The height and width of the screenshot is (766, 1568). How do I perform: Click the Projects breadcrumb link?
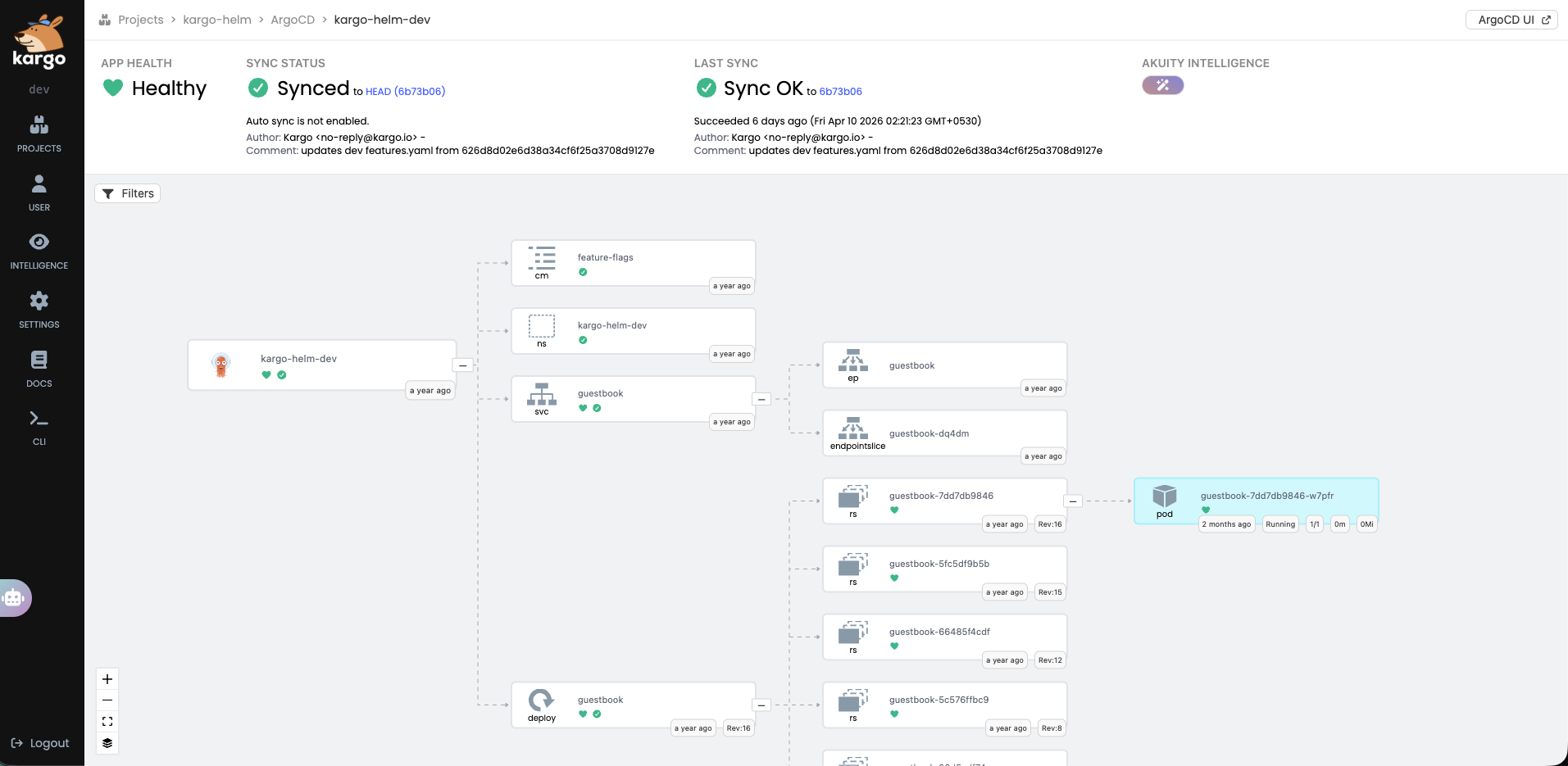tap(141, 20)
